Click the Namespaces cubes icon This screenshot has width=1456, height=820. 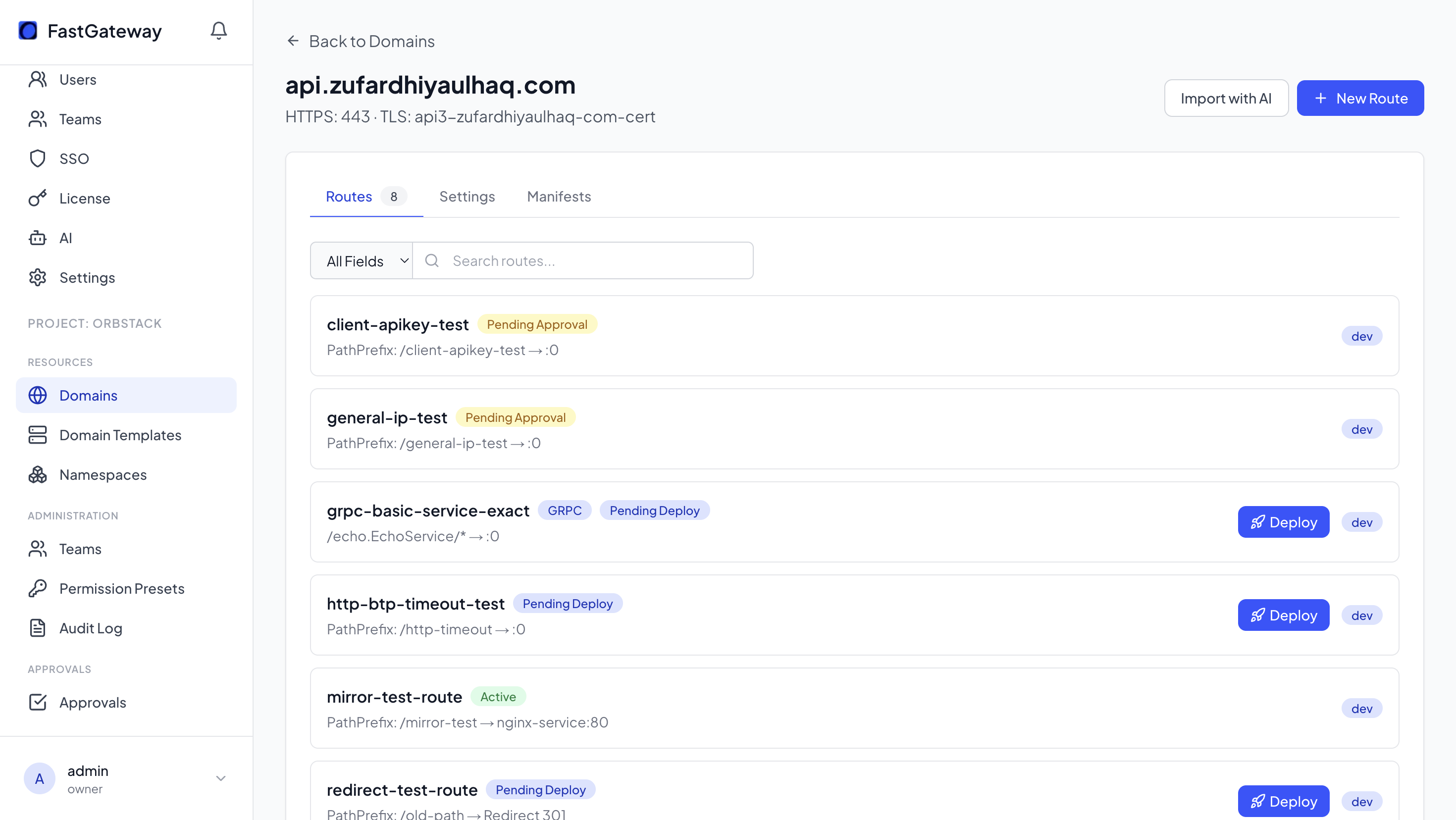pos(37,475)
